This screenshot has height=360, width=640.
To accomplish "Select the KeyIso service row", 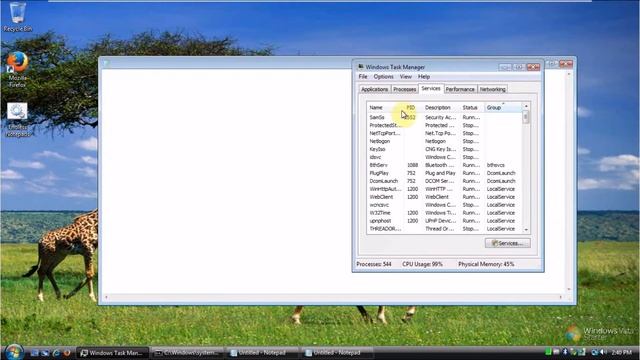I will (444, 149).
